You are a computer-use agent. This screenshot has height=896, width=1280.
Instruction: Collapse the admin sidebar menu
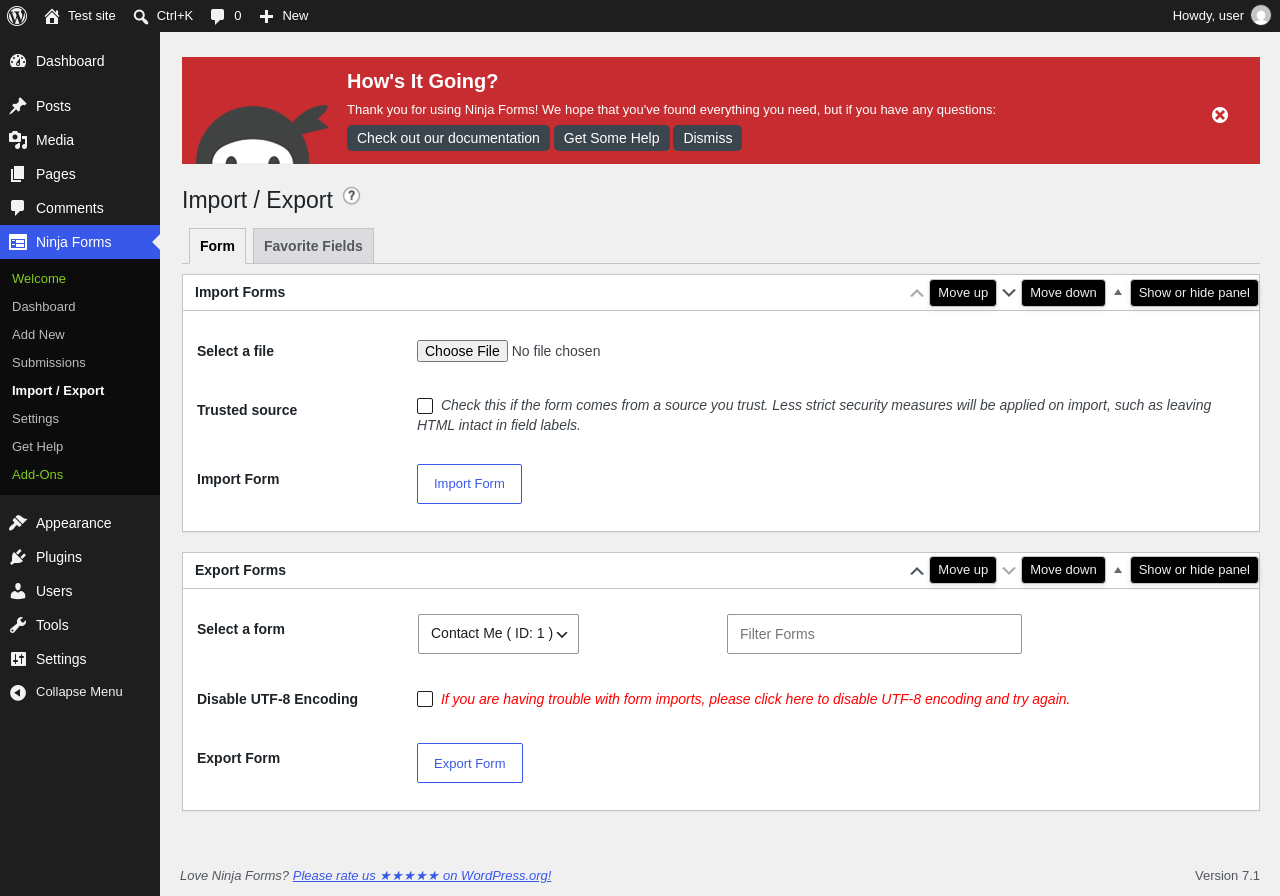80,692
